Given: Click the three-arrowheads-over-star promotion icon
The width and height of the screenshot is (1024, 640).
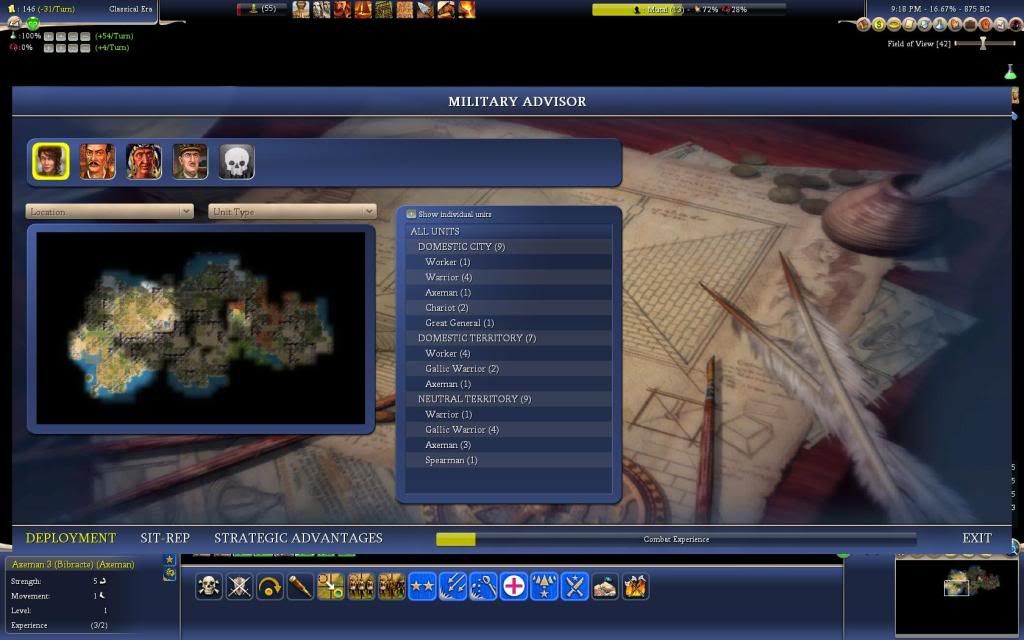Looking at the screenshot, I should 544,586.
